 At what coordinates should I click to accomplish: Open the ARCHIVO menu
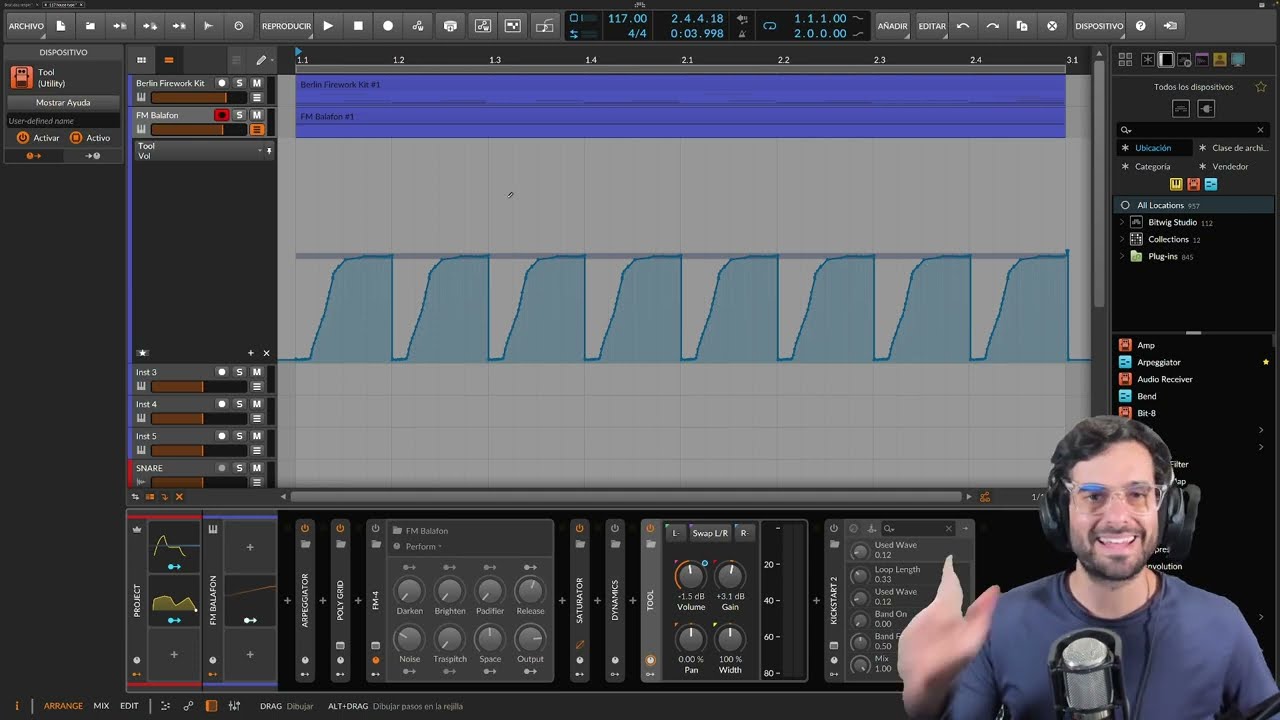click(26, 26)
